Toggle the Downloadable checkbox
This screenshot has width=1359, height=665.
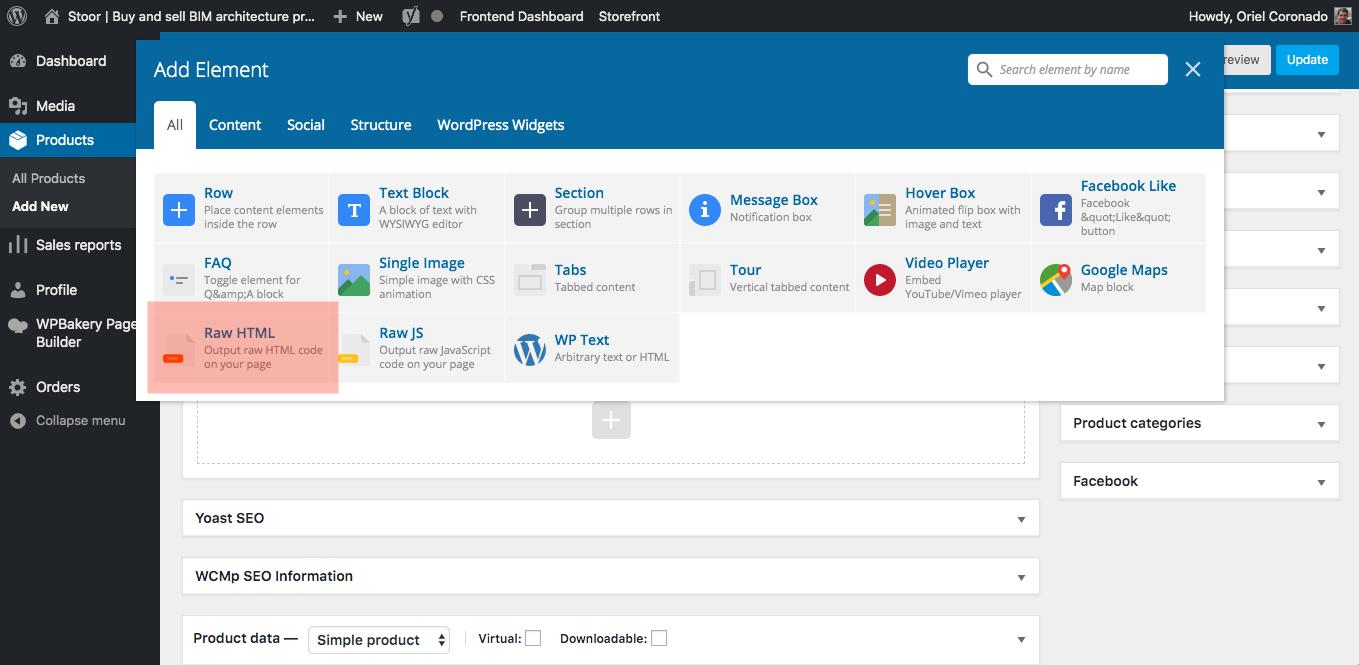tap(659, 638)
